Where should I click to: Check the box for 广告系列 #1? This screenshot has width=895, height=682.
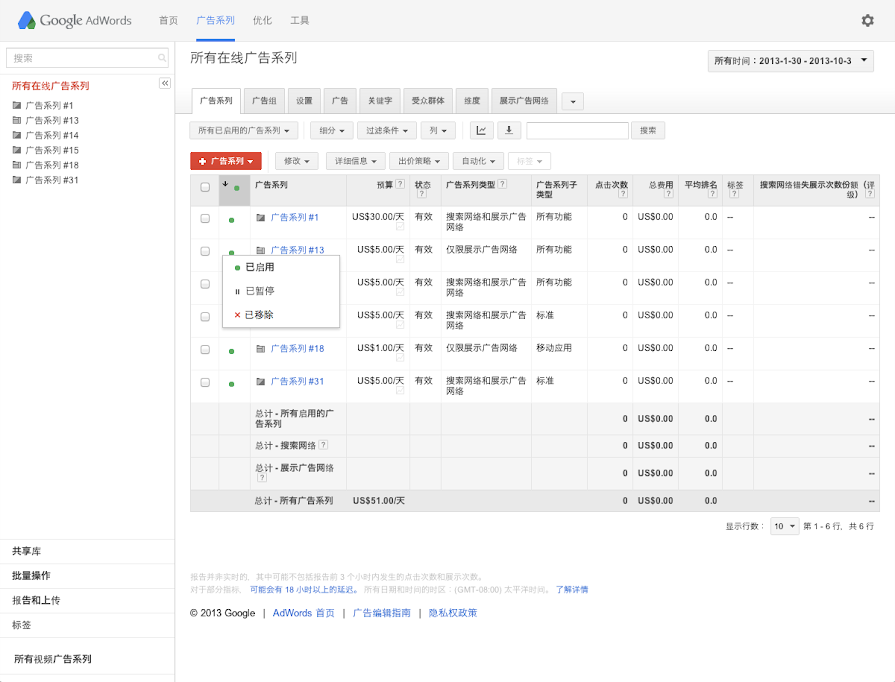(x=205, y=218)
